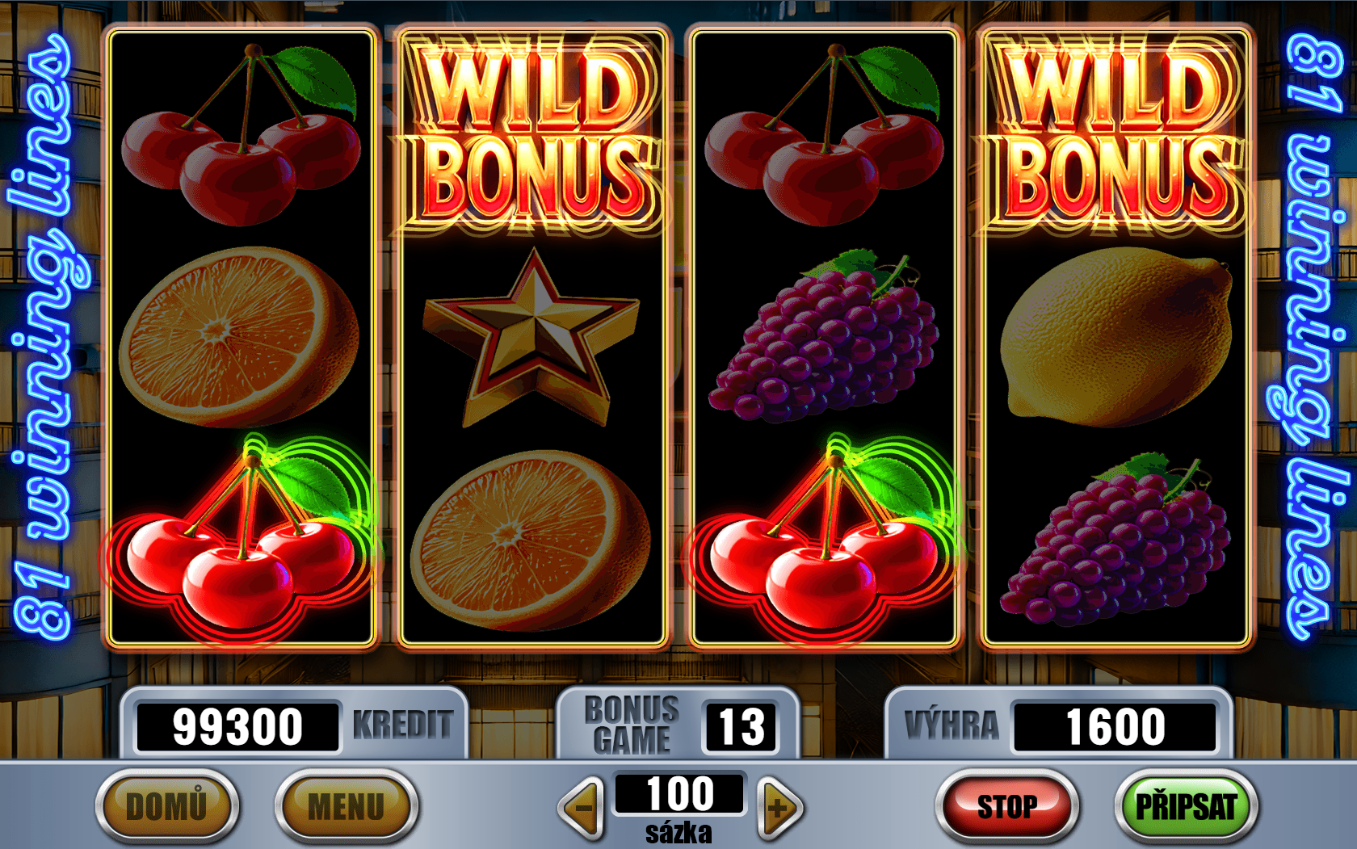
Task: Select the gold star symbol
Action: click(531, 336)
